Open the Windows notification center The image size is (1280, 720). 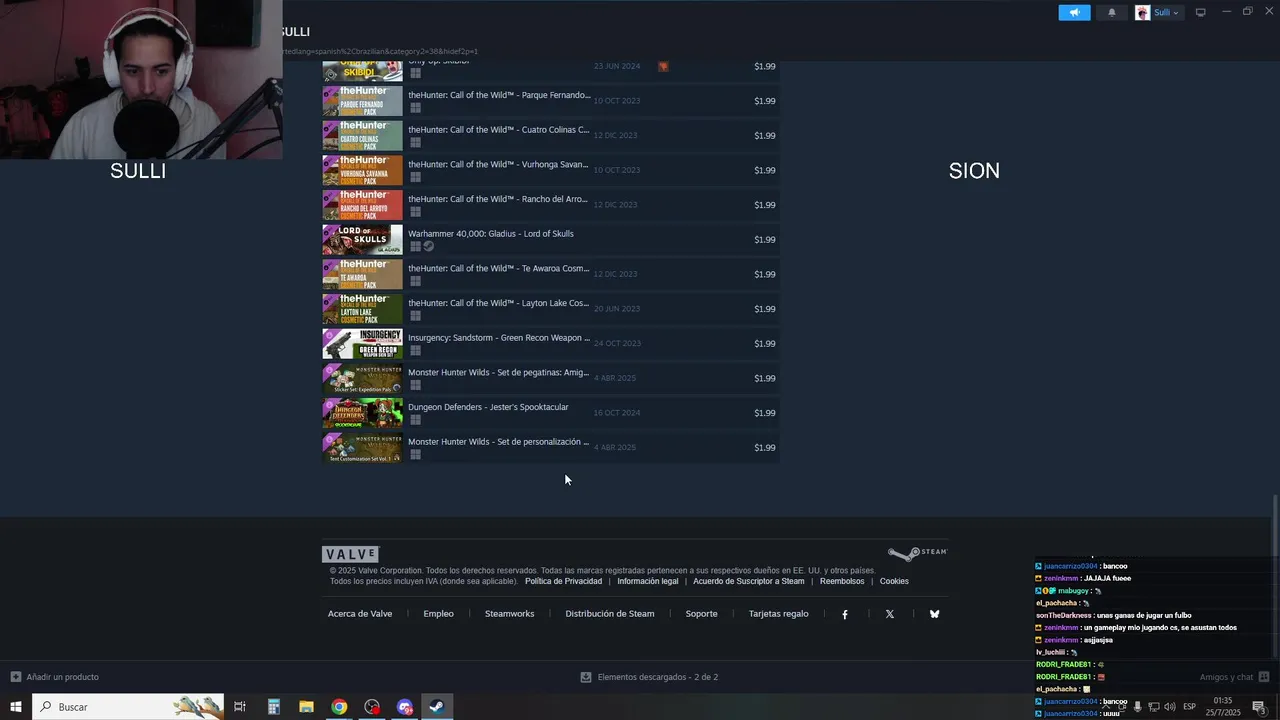point(1260,707)
